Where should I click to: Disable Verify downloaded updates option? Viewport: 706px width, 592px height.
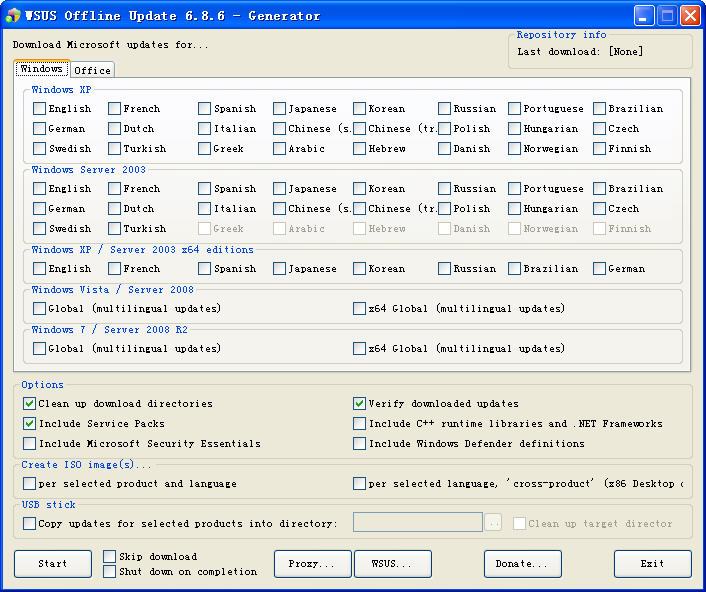pos(359,403)
